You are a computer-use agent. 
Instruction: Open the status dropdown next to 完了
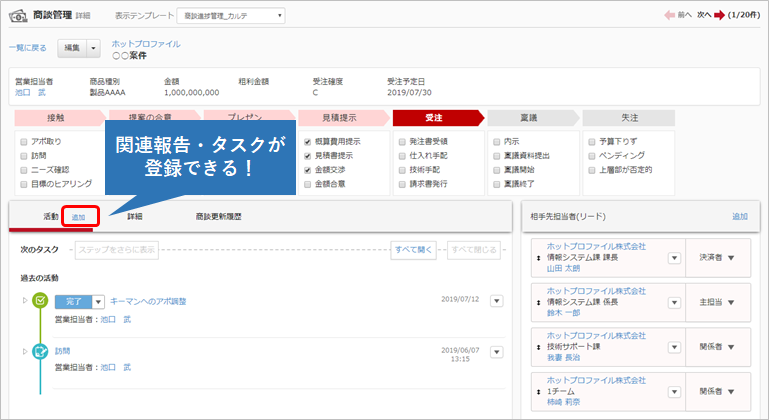98,302
